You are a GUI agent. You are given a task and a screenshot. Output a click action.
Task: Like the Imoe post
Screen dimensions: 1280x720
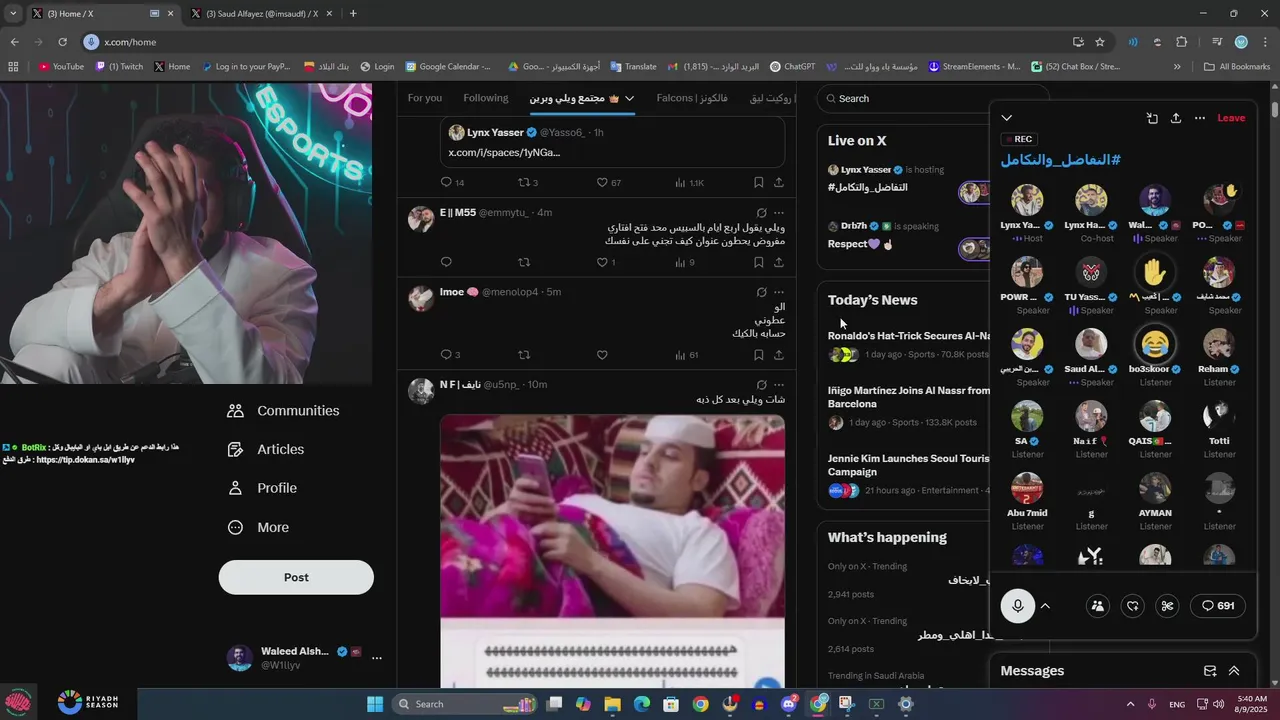(x=602, y=354)
